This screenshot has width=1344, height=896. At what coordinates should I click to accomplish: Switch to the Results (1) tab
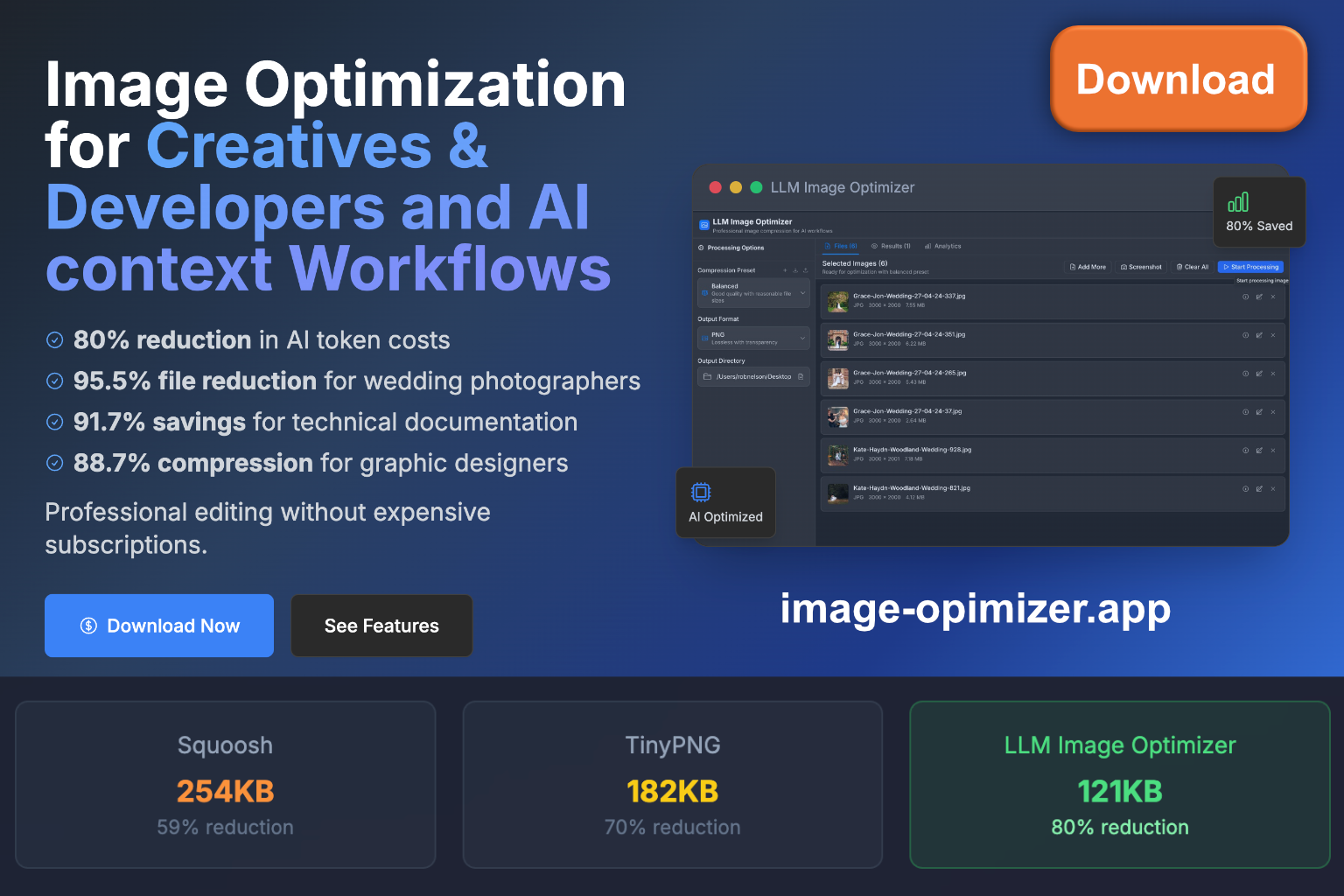click(x=892, y=247)
